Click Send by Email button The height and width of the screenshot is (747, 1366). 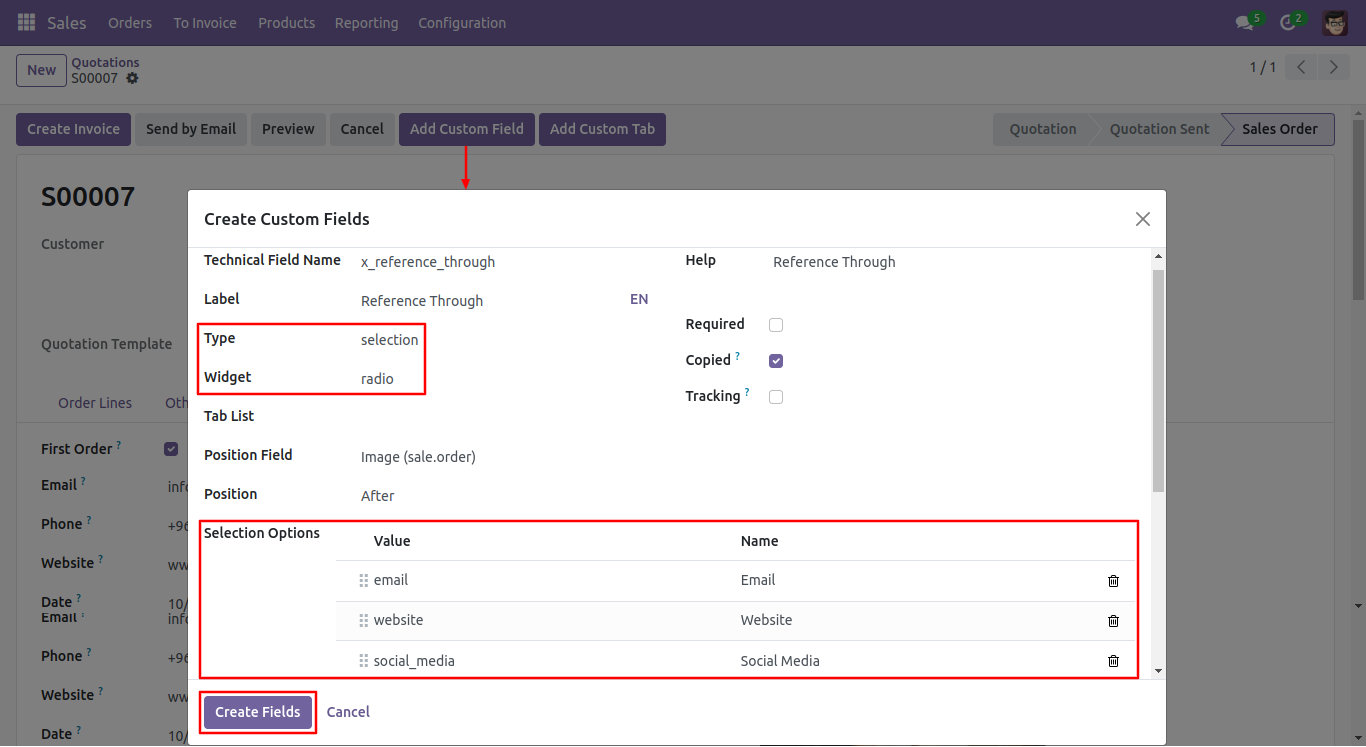click(x=191, y=129)
